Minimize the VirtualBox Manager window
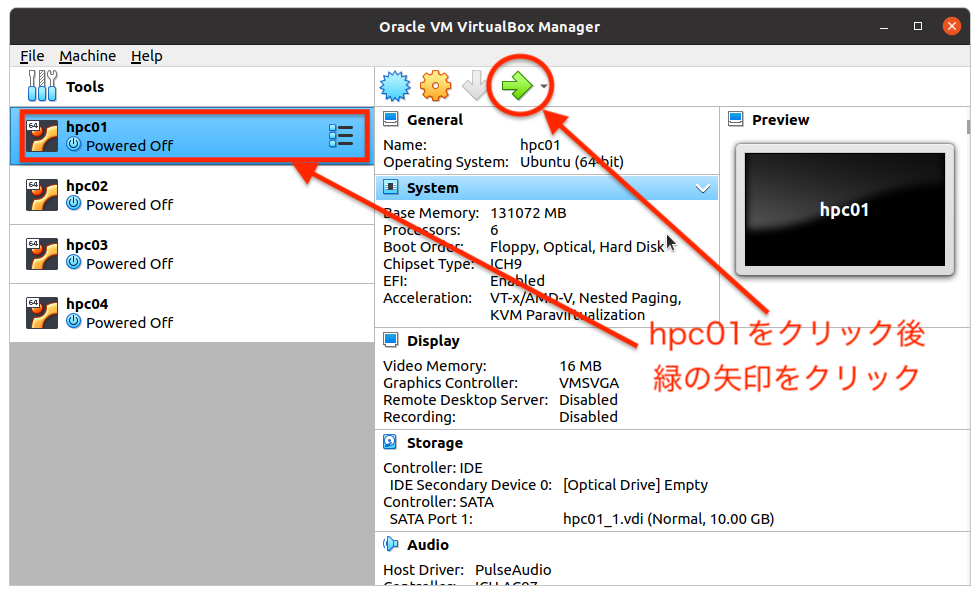 point(884,27)
